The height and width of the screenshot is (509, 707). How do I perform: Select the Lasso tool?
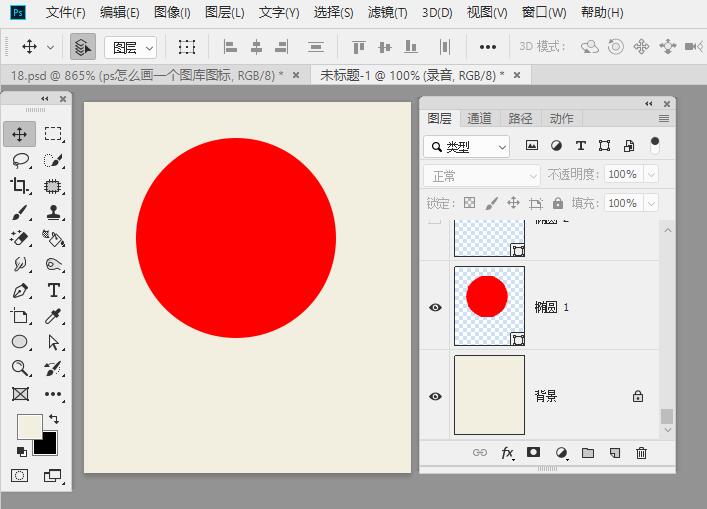click(20, 160)
